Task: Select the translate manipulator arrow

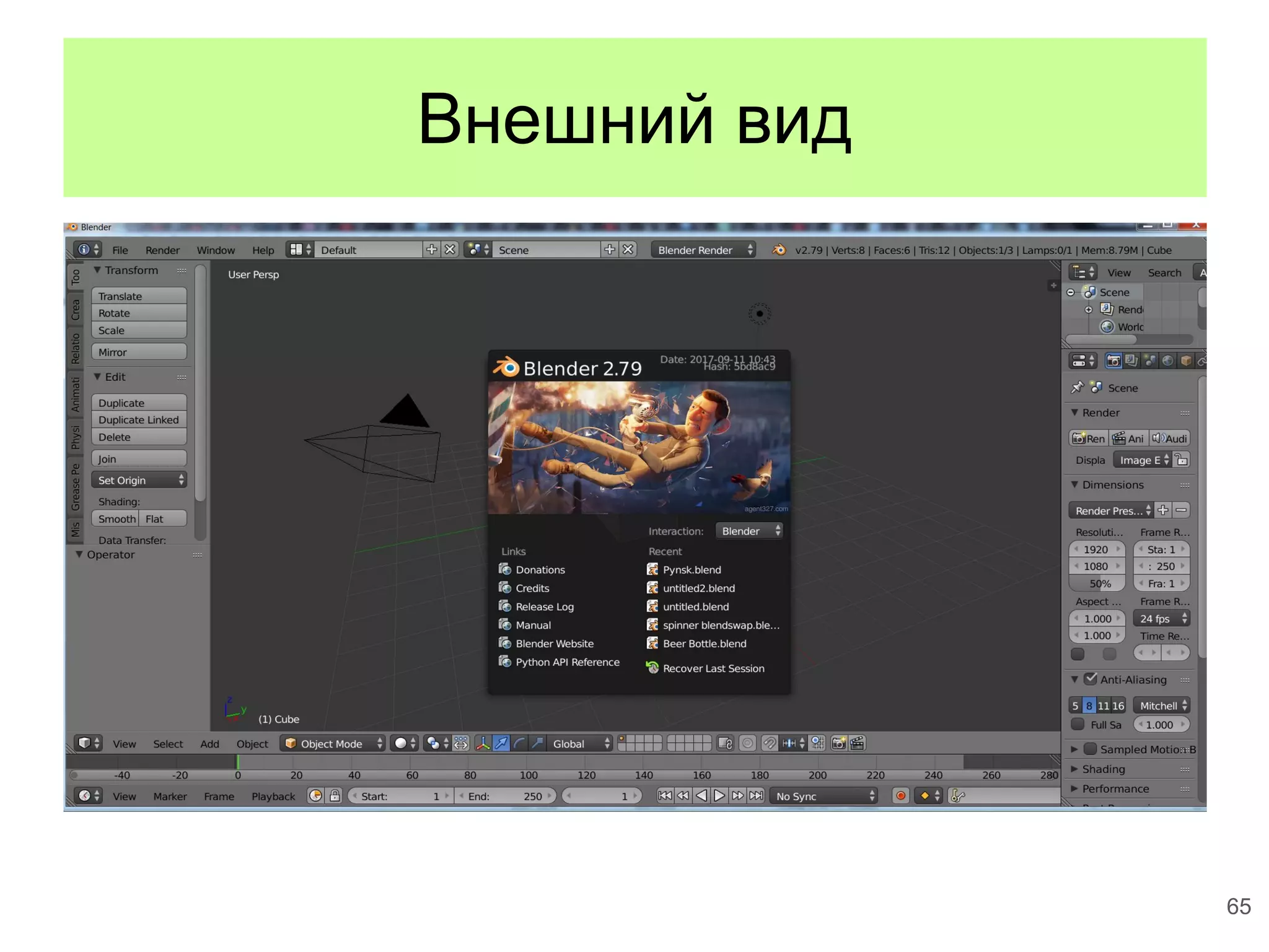Action: point(501,743)
